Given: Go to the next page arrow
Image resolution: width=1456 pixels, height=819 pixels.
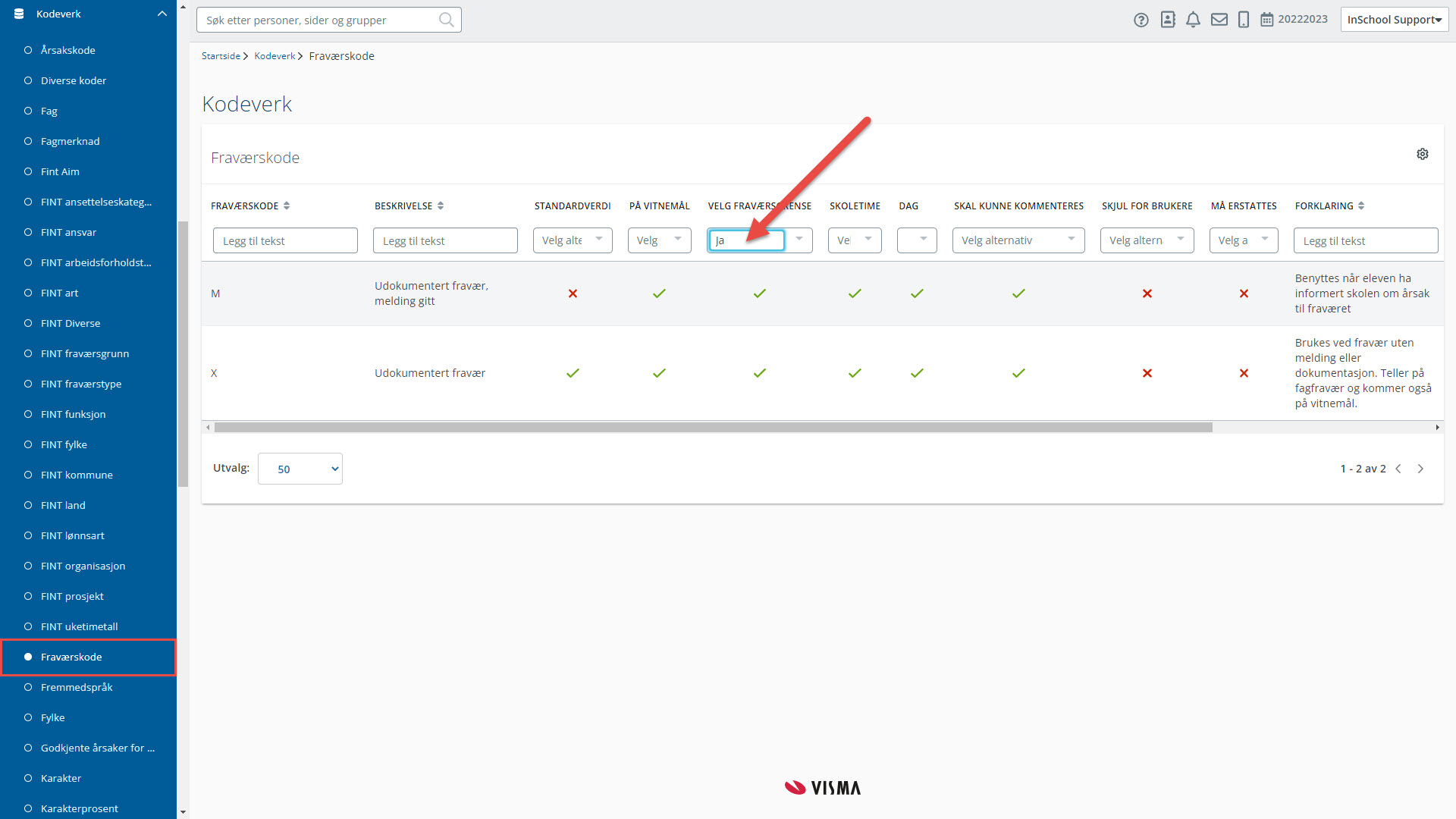Looking at the screenshot, I should click(x=1420, y=469).
